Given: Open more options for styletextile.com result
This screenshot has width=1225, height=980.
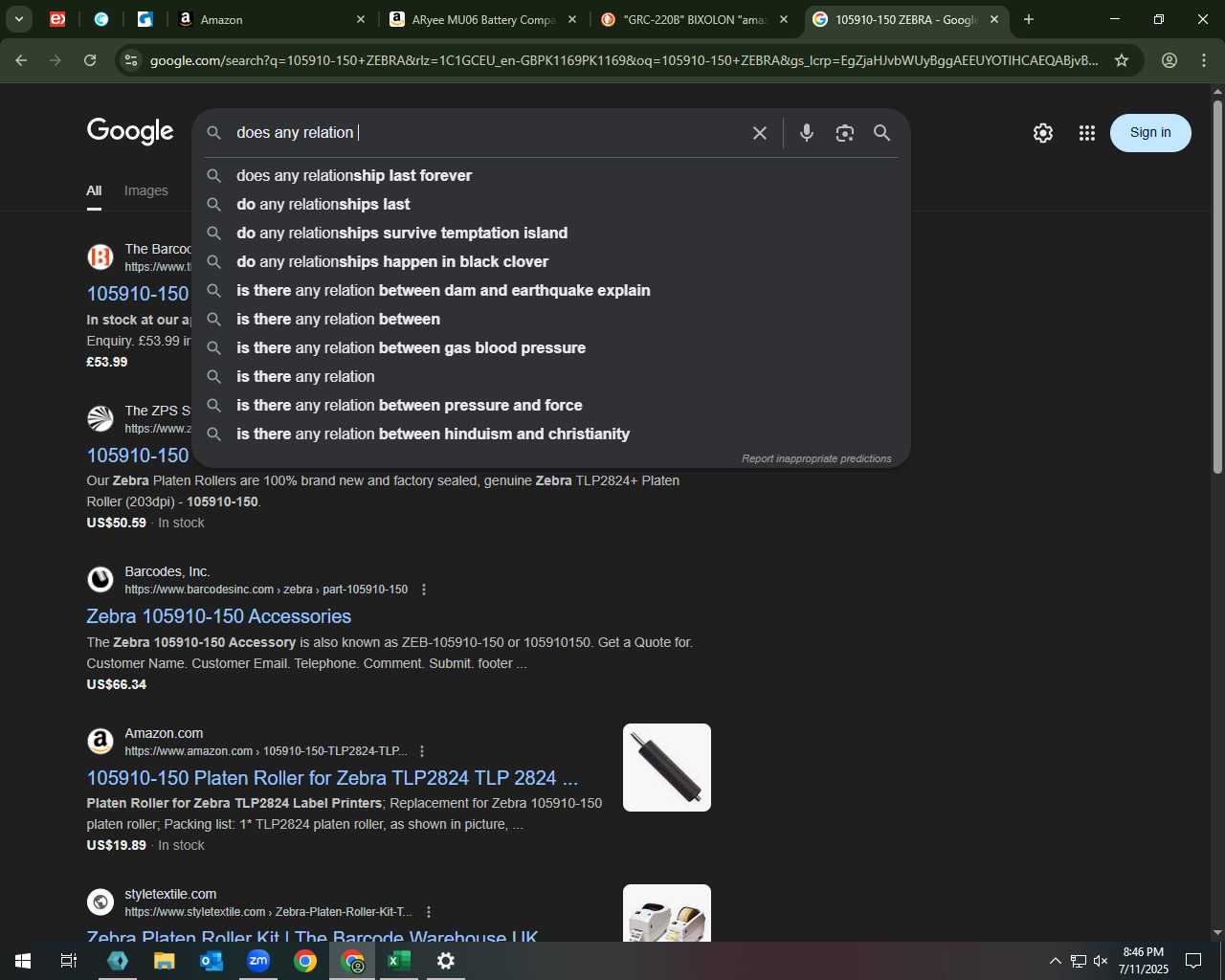Looking at the screenshot, I should [429, 912].
